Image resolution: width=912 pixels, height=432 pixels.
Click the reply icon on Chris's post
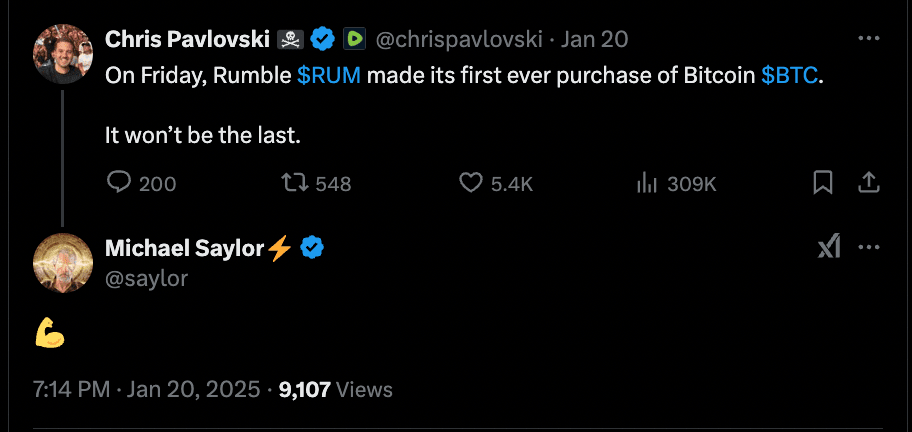pos(119,183)
